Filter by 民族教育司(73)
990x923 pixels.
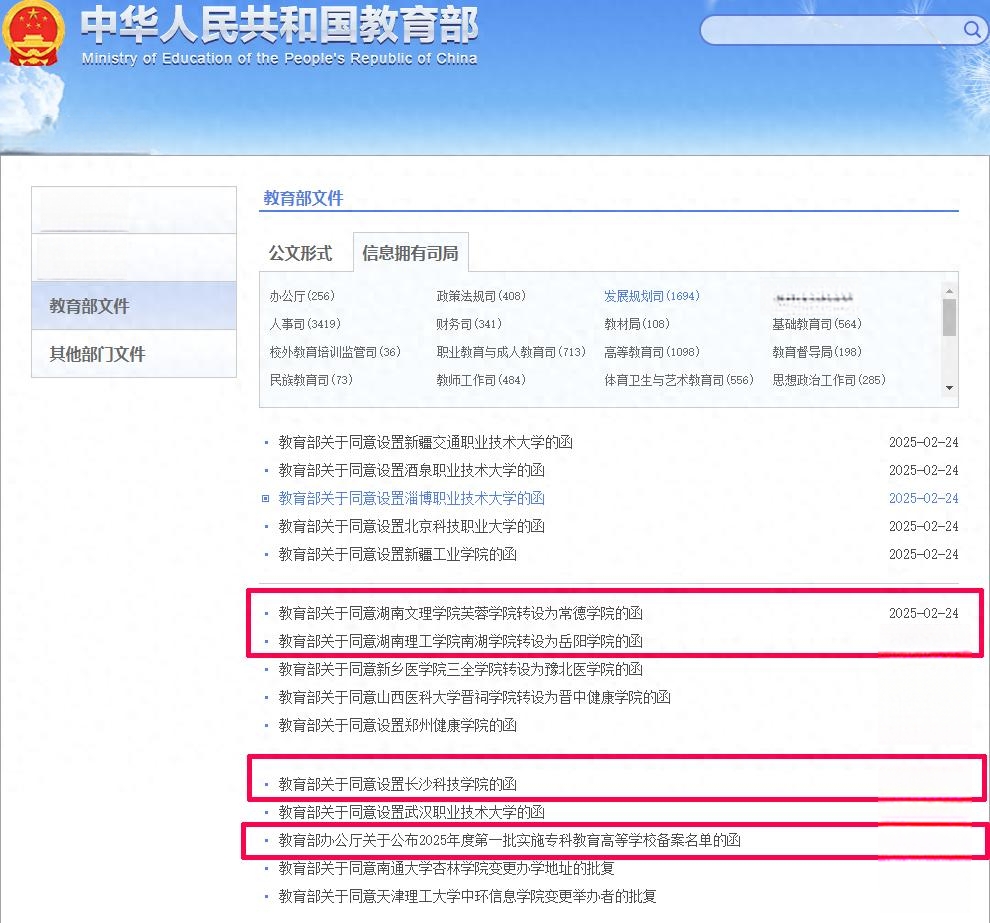click(x=311, y=380)
